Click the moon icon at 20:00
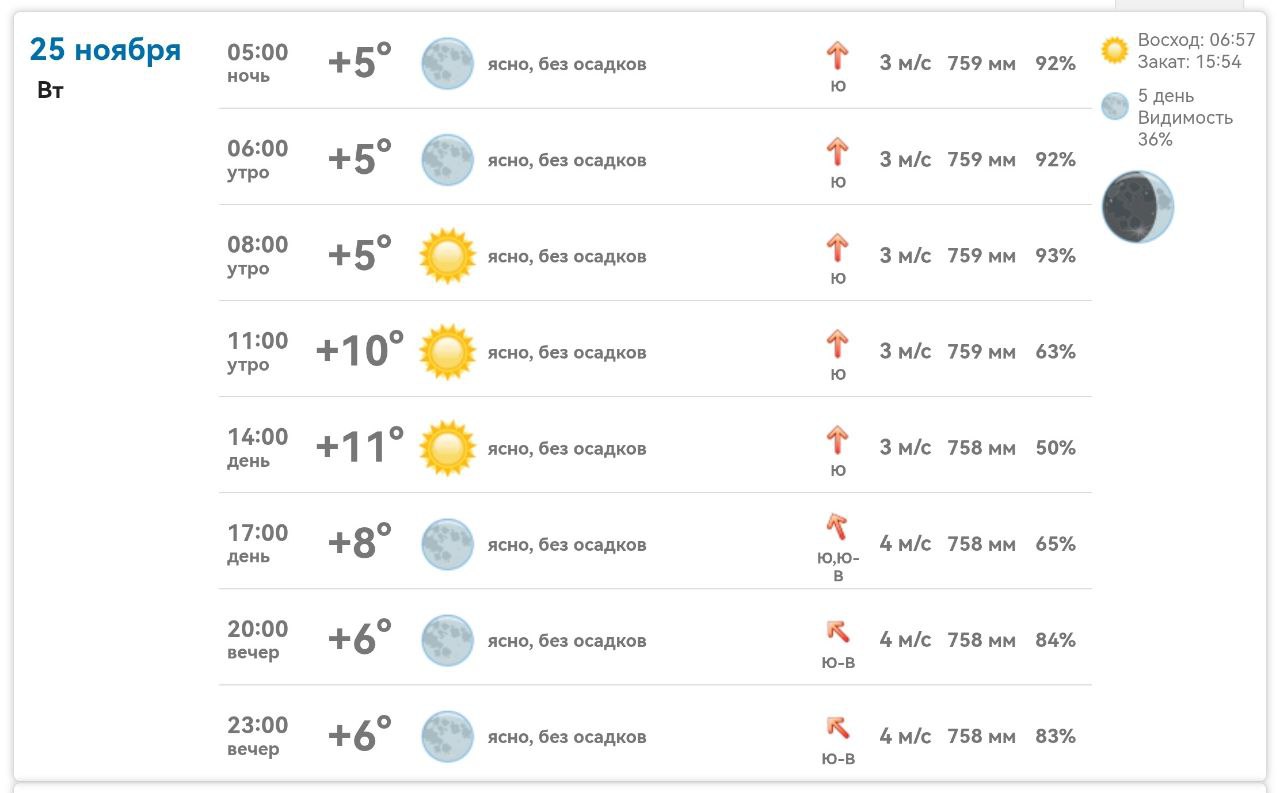Screen dimensions: 1280x793 [447, 640]
